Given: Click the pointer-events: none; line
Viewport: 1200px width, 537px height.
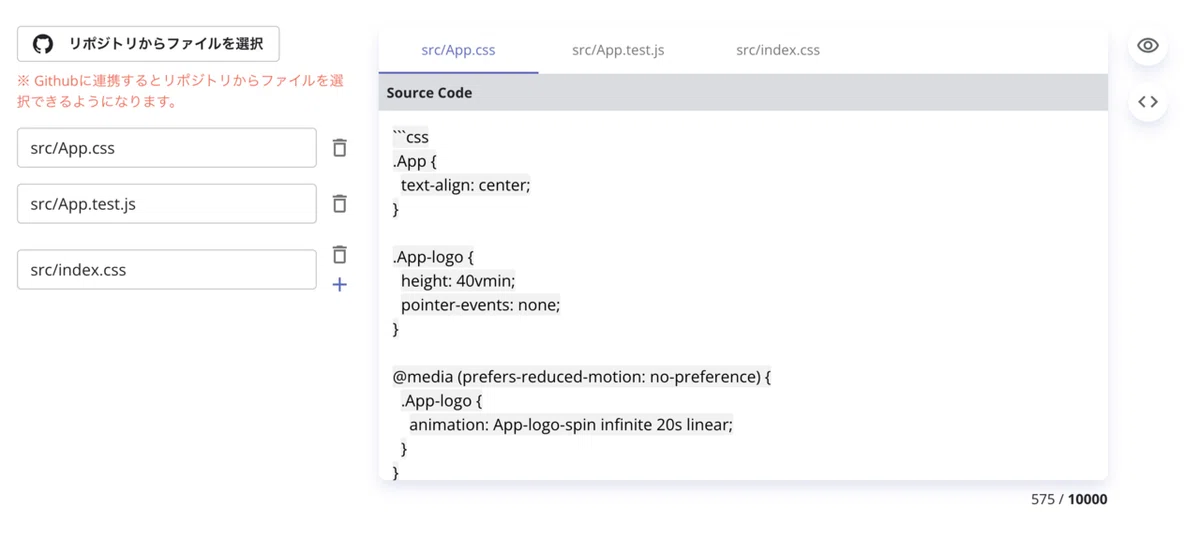Looking at the screenshot, I should coord(480,305).
